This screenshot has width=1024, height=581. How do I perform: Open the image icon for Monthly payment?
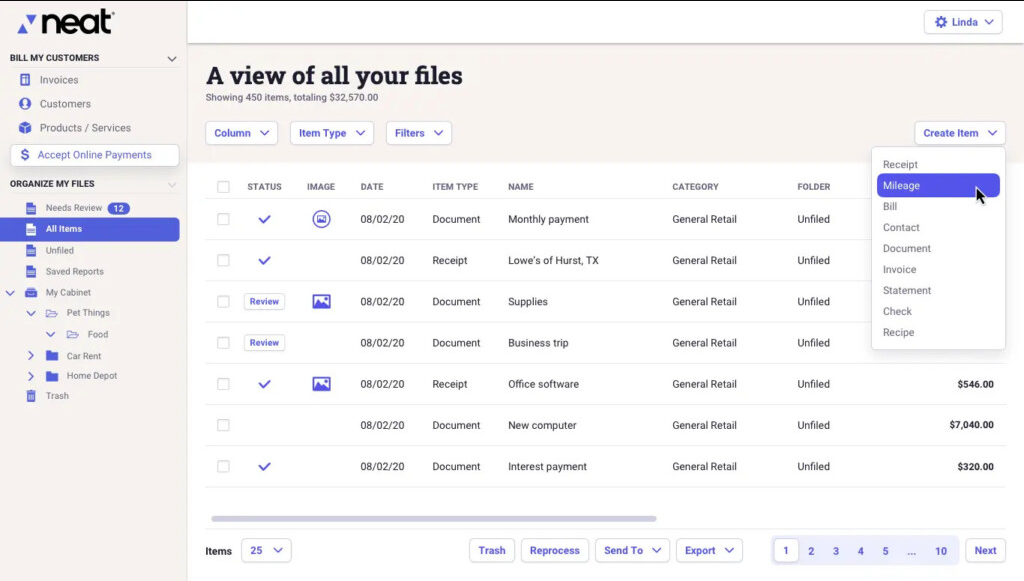click(321, 219)
